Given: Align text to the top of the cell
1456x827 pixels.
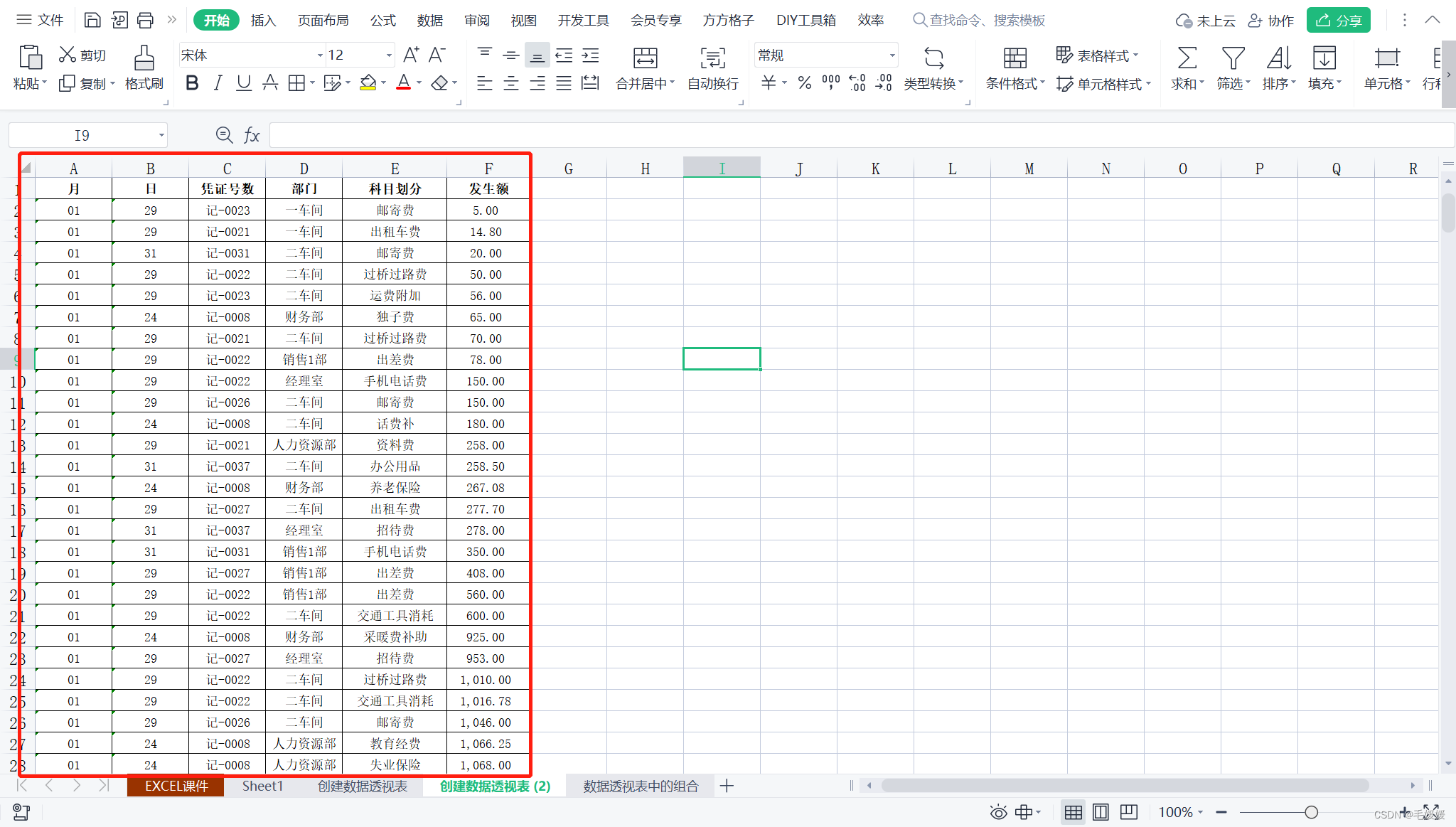Looking at the screenshot, I should click(485, 55).
